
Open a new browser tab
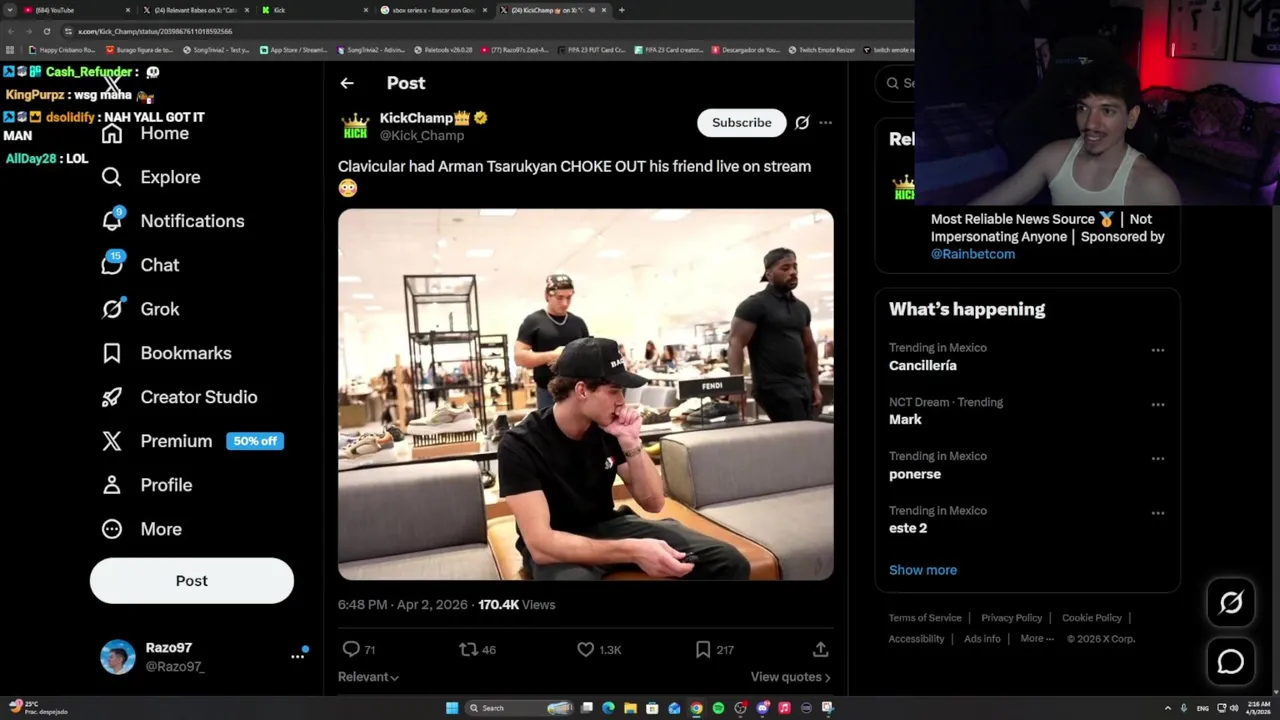622,10
